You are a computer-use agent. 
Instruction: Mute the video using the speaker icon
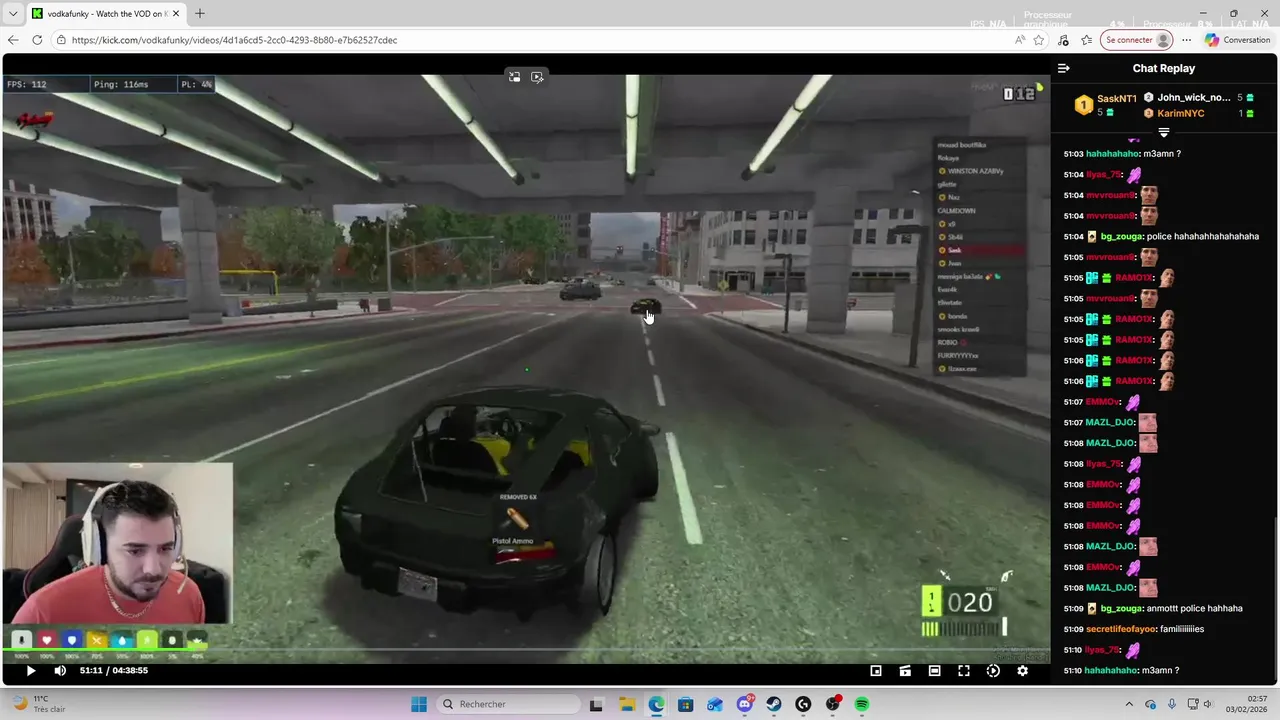pyautogui.click(x=60, y=670)
